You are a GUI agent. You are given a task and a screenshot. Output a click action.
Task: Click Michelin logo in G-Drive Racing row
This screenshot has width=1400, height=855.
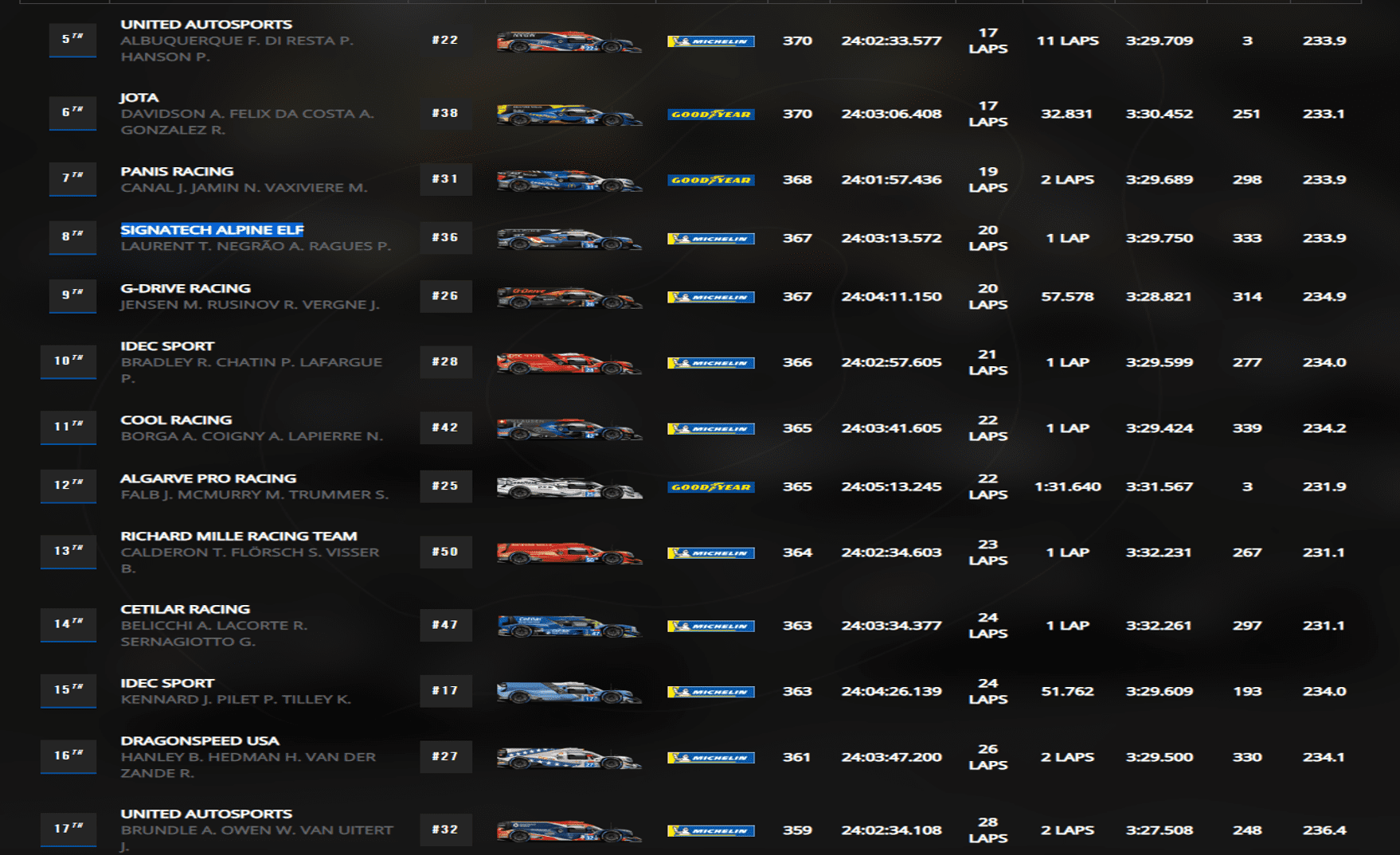[710, 297]
